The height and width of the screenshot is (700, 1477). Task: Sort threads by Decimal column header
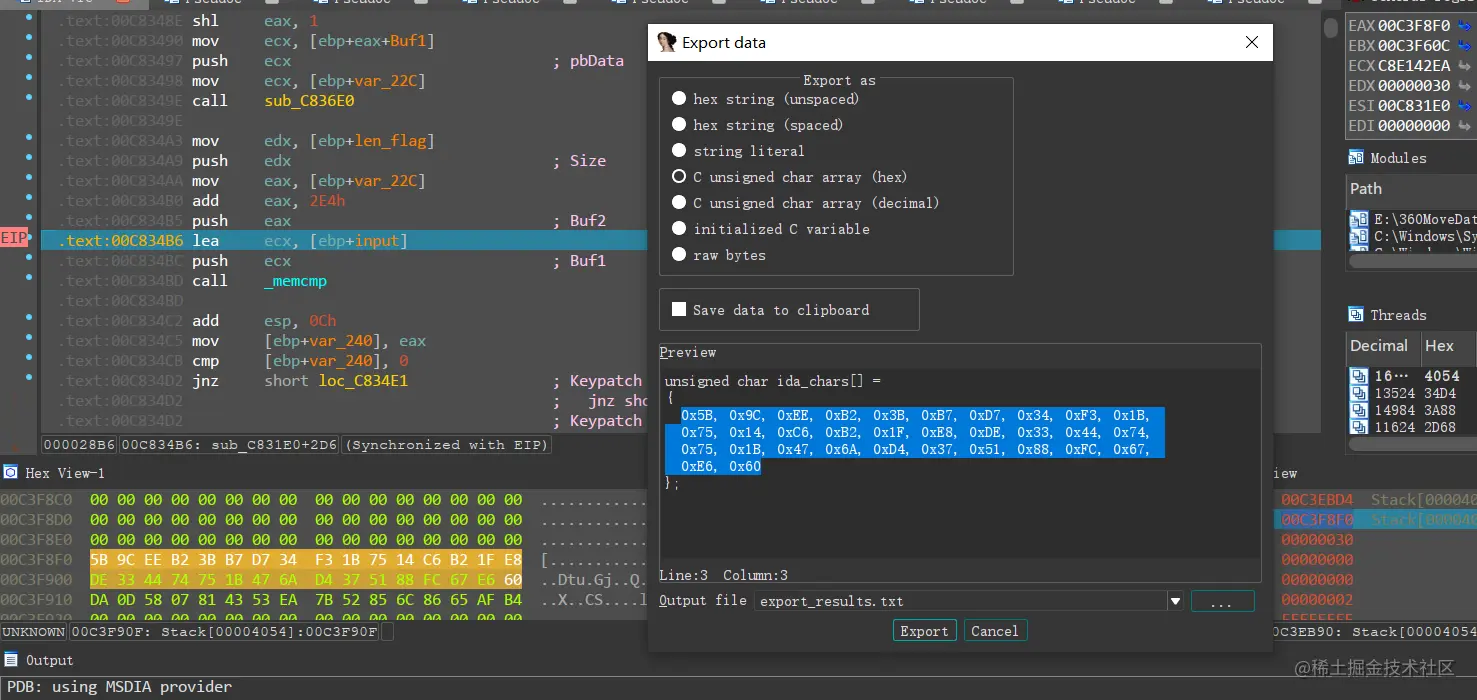pyautogui.click(x=1379, y=346)
